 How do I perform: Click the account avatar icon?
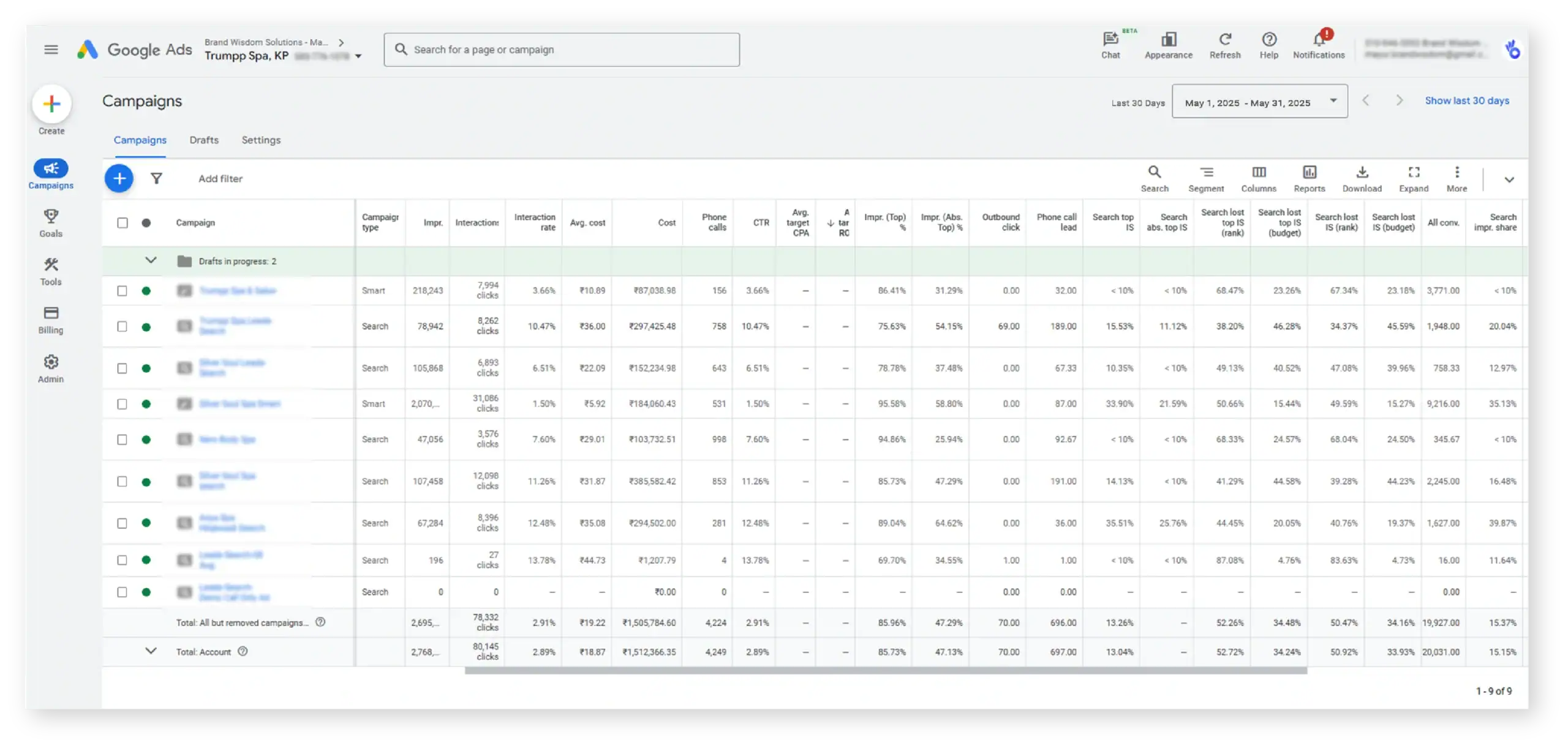click(1513, 50)
